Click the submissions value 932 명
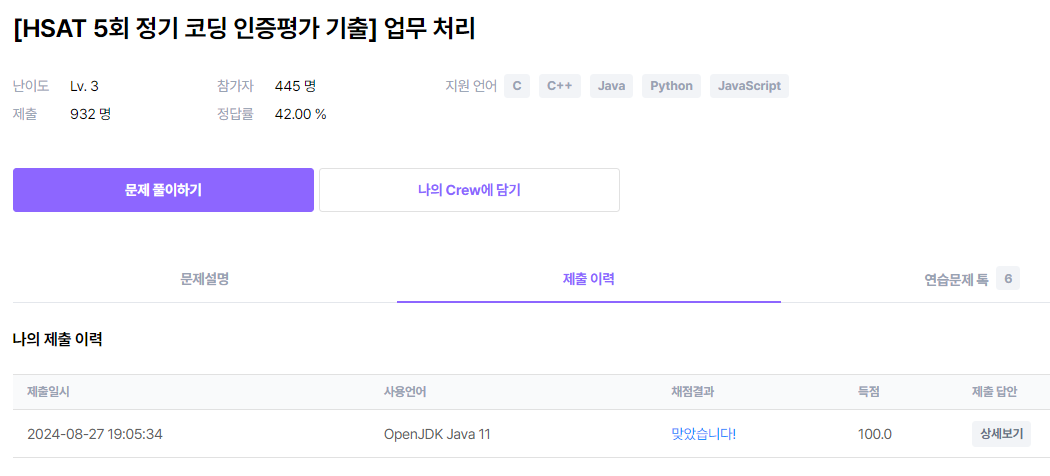1050x476 pixels. (x=90, y=114)
